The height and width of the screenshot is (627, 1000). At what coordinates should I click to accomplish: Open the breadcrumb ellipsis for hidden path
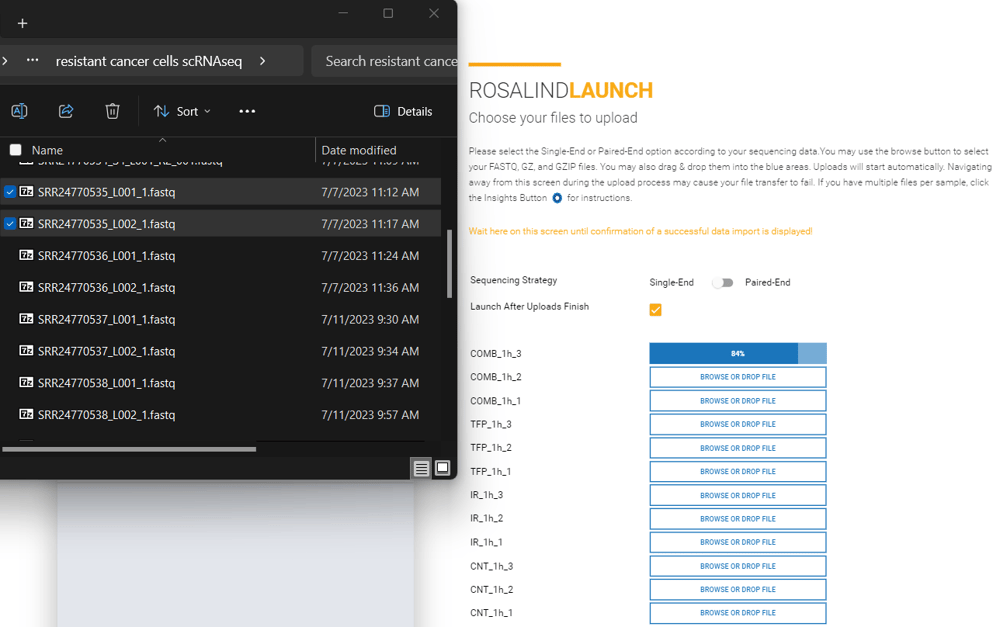(33, 61)
